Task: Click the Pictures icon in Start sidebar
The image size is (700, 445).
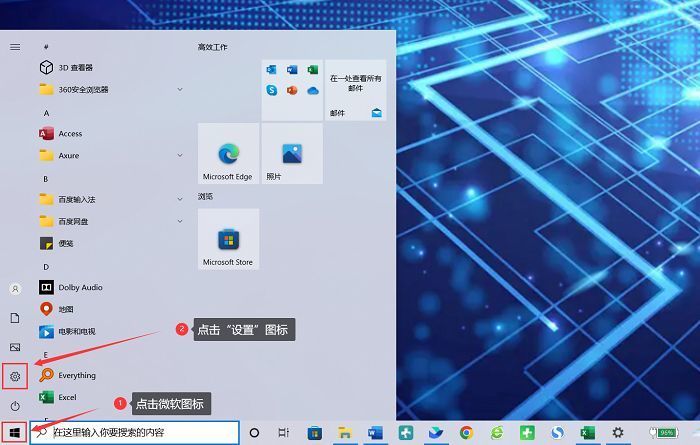Action: click(15, 347)
